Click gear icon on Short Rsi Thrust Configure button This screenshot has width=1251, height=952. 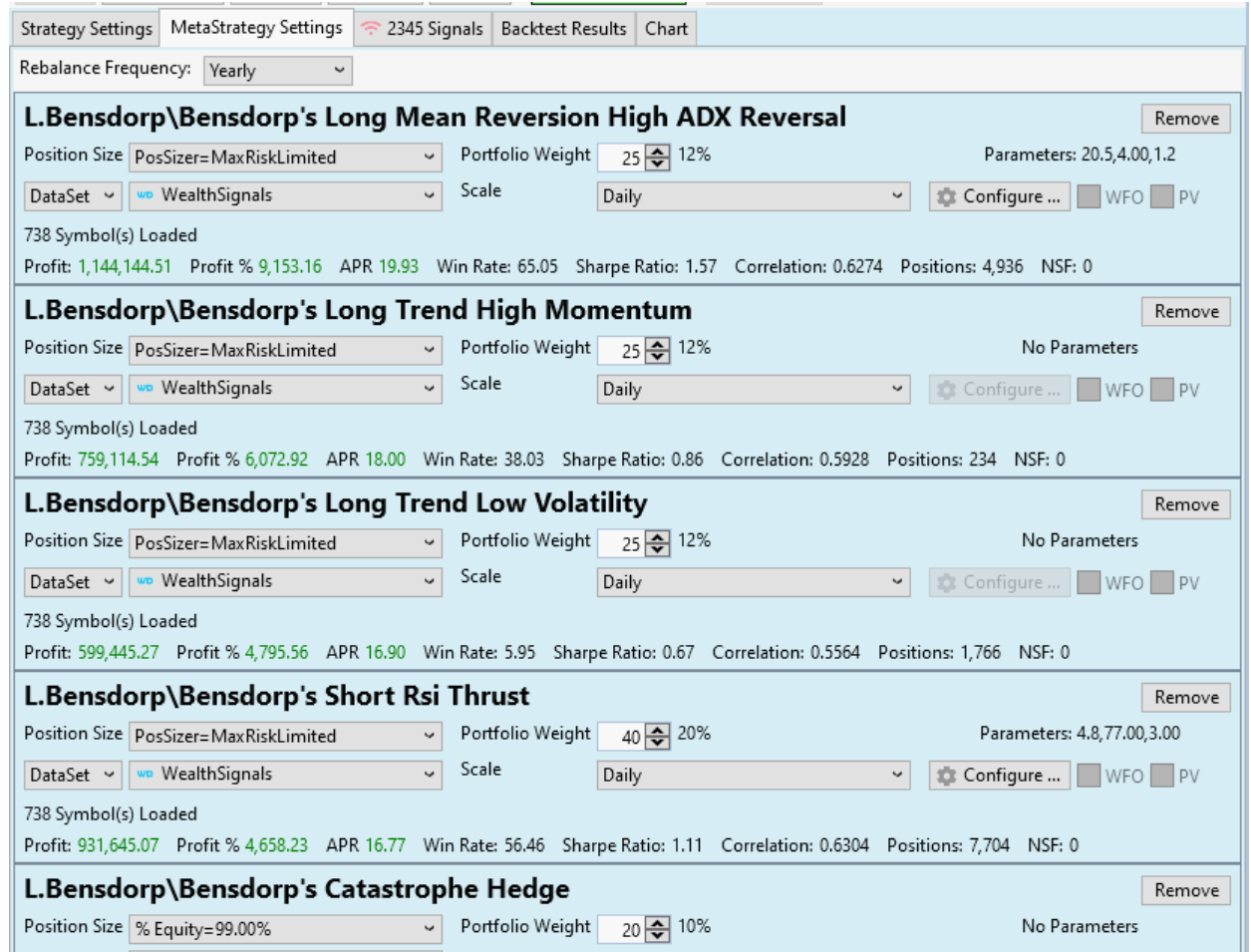(x=946, y=775)
